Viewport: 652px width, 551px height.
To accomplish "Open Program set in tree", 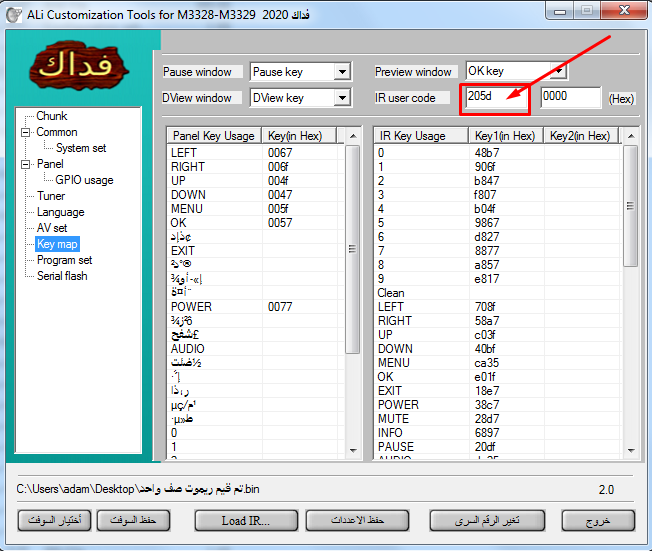I will pyautogui.click(x=64, y=260).
